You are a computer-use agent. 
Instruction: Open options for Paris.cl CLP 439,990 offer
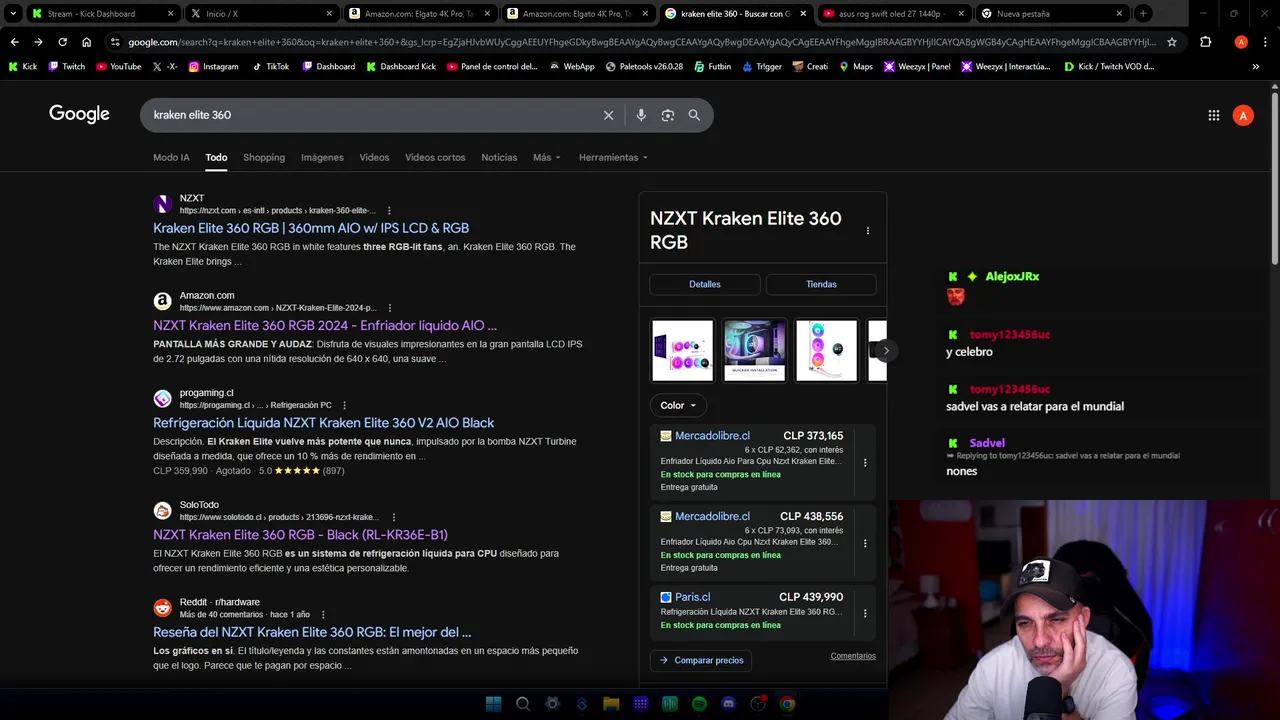tap(865, 613)
